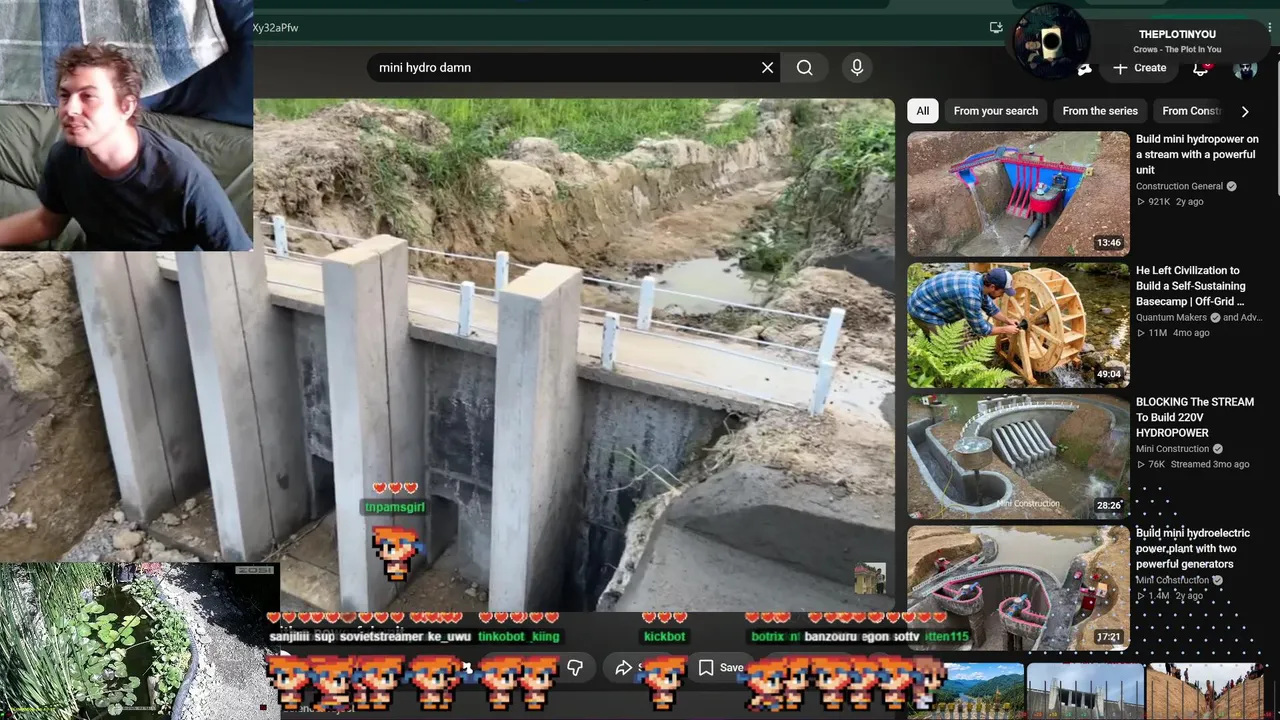Open the account avatar menu
This screenshot has height=720, width=1280.
(x=1245, y=68)
